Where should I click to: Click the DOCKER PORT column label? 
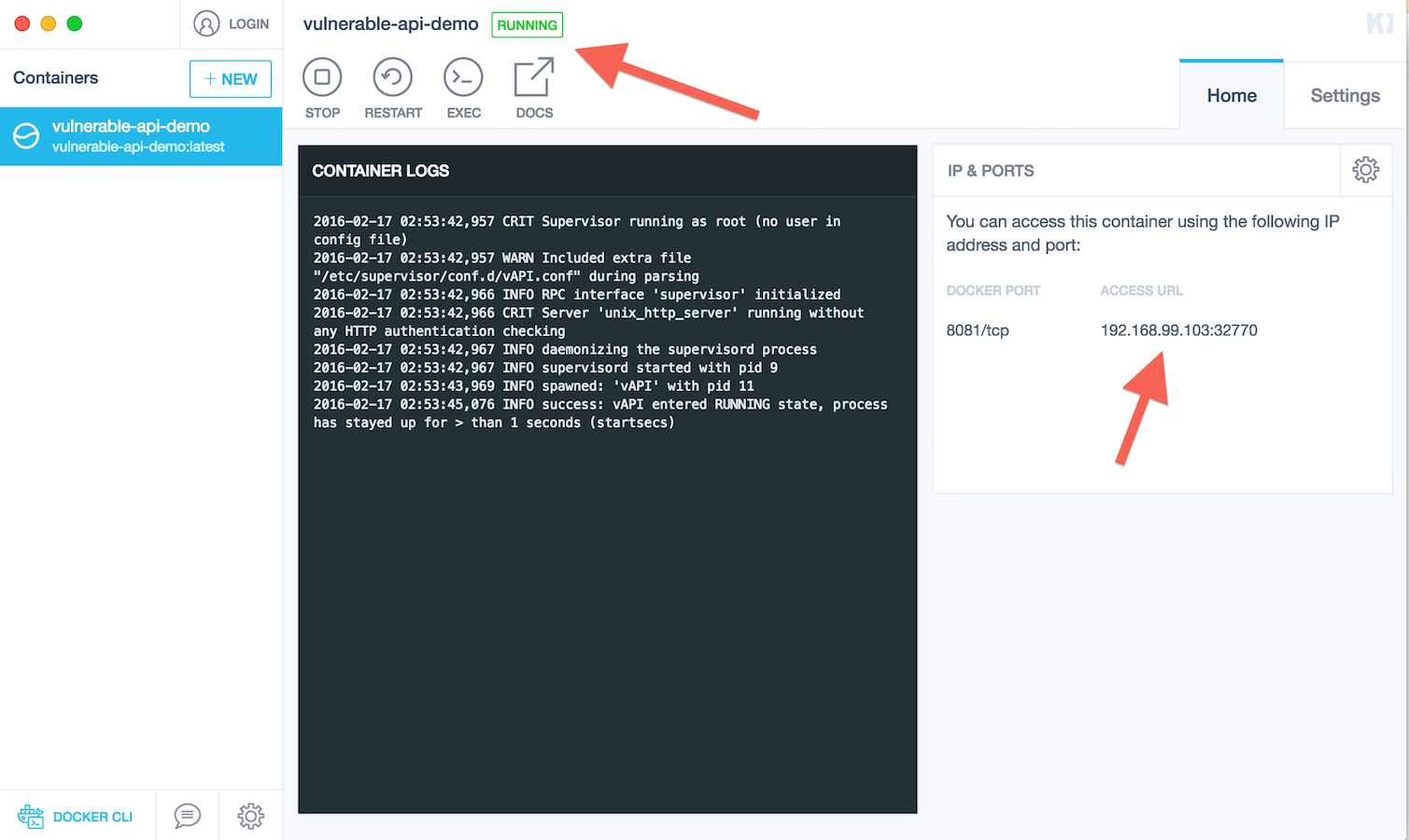993,290
